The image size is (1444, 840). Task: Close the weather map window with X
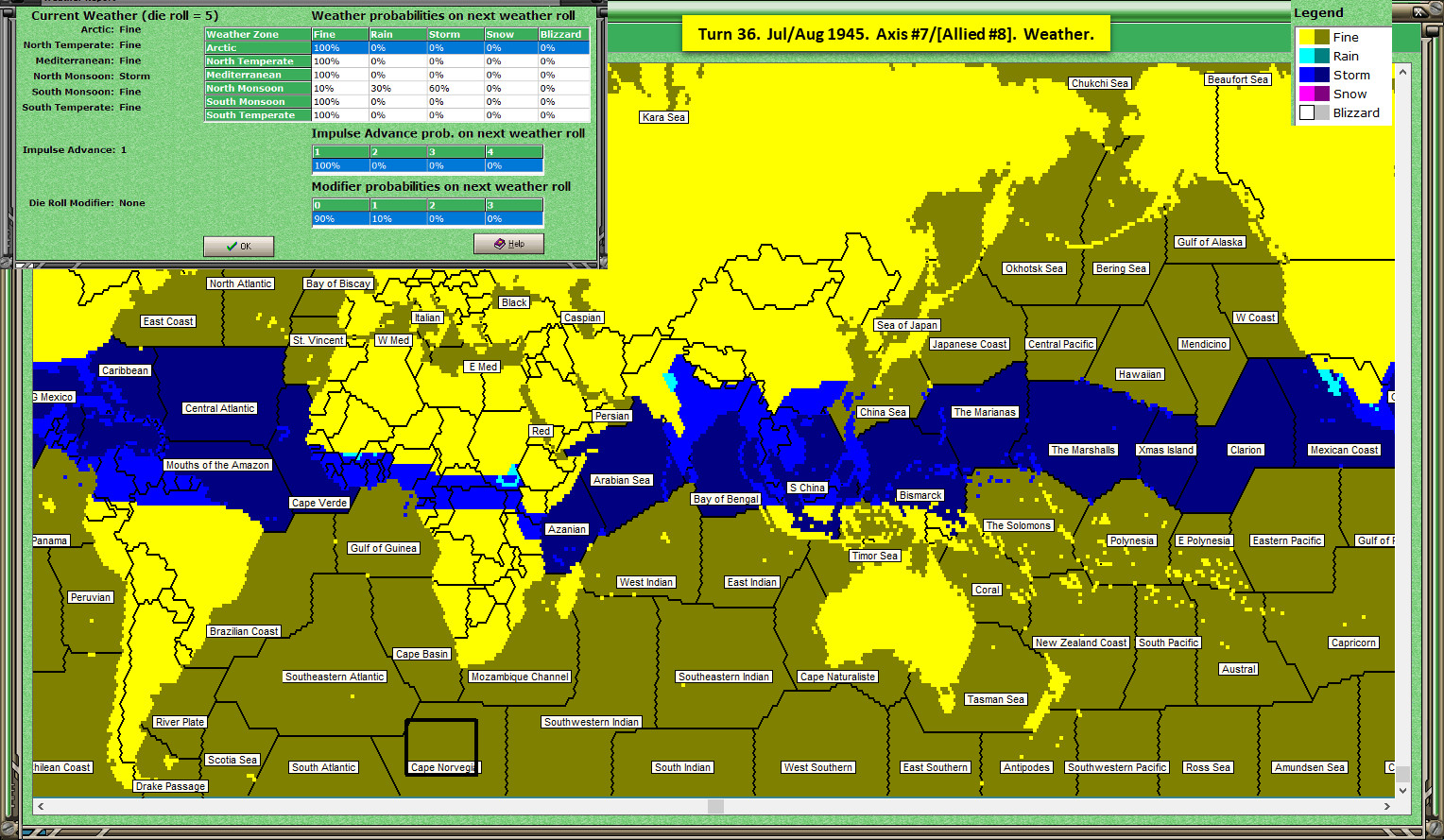(x=1419, y=12)
